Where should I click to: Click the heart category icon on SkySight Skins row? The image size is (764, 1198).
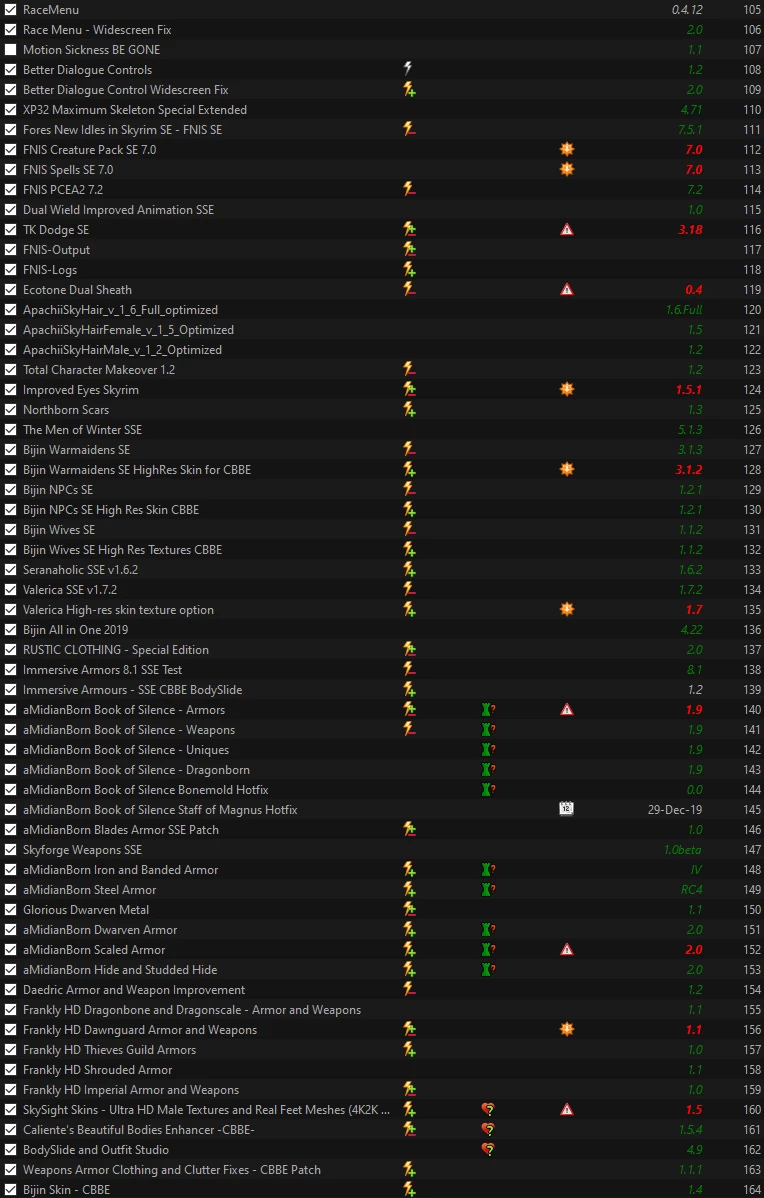point(489,1109)
